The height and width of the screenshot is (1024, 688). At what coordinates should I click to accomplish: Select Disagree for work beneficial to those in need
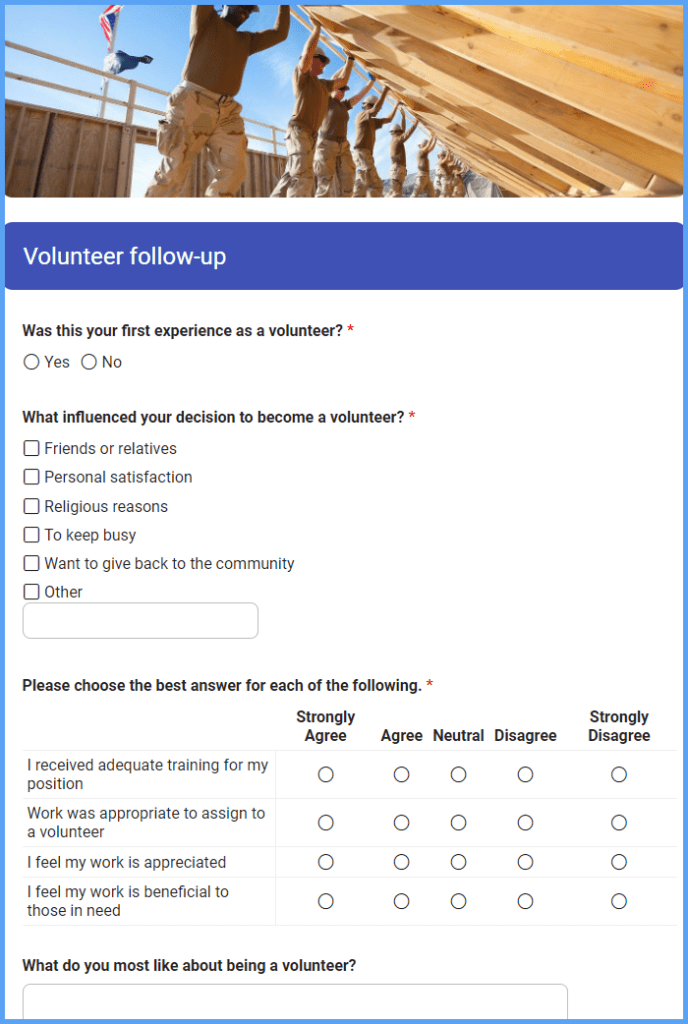pos(525,900)
